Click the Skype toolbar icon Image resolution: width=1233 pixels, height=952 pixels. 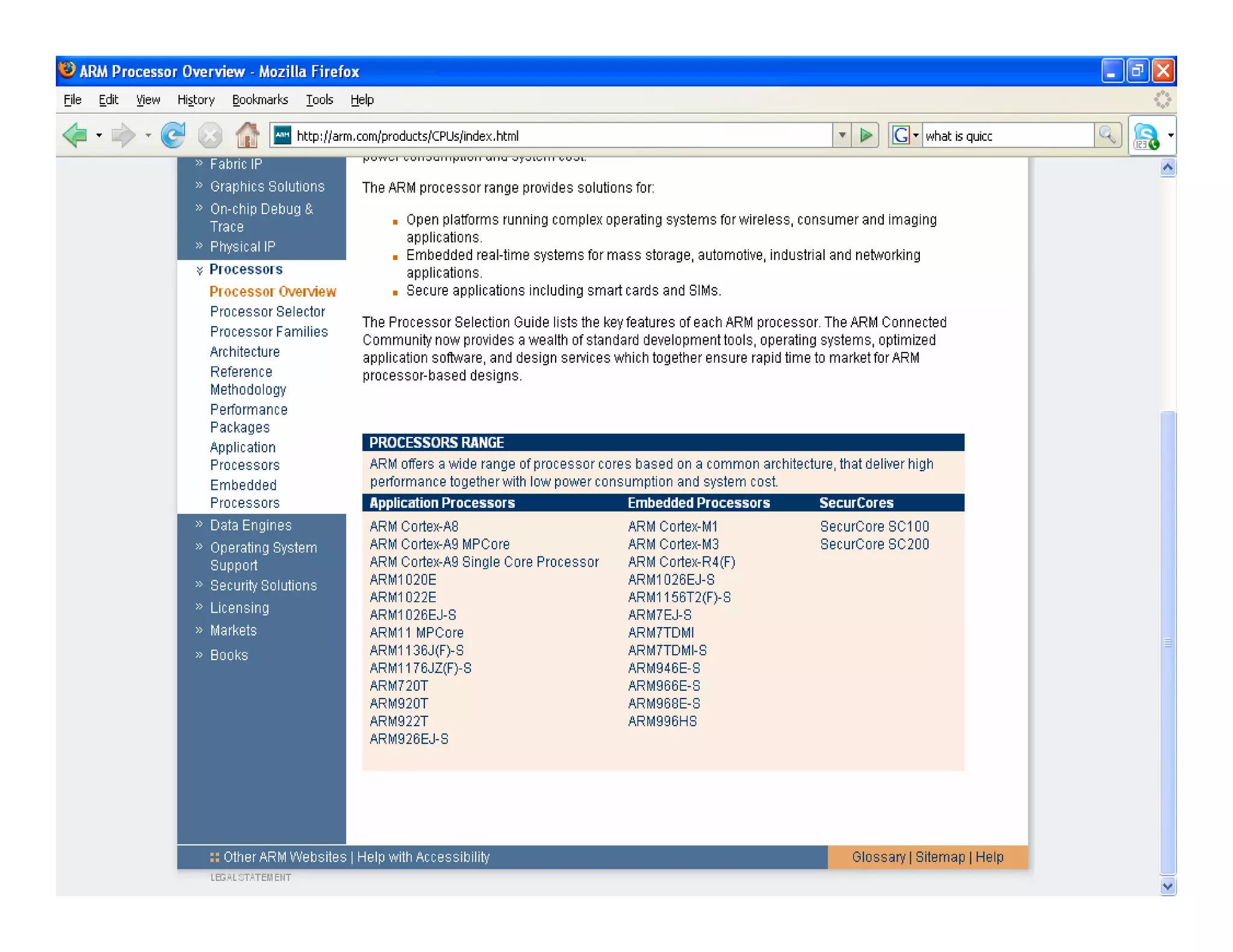1146,136
